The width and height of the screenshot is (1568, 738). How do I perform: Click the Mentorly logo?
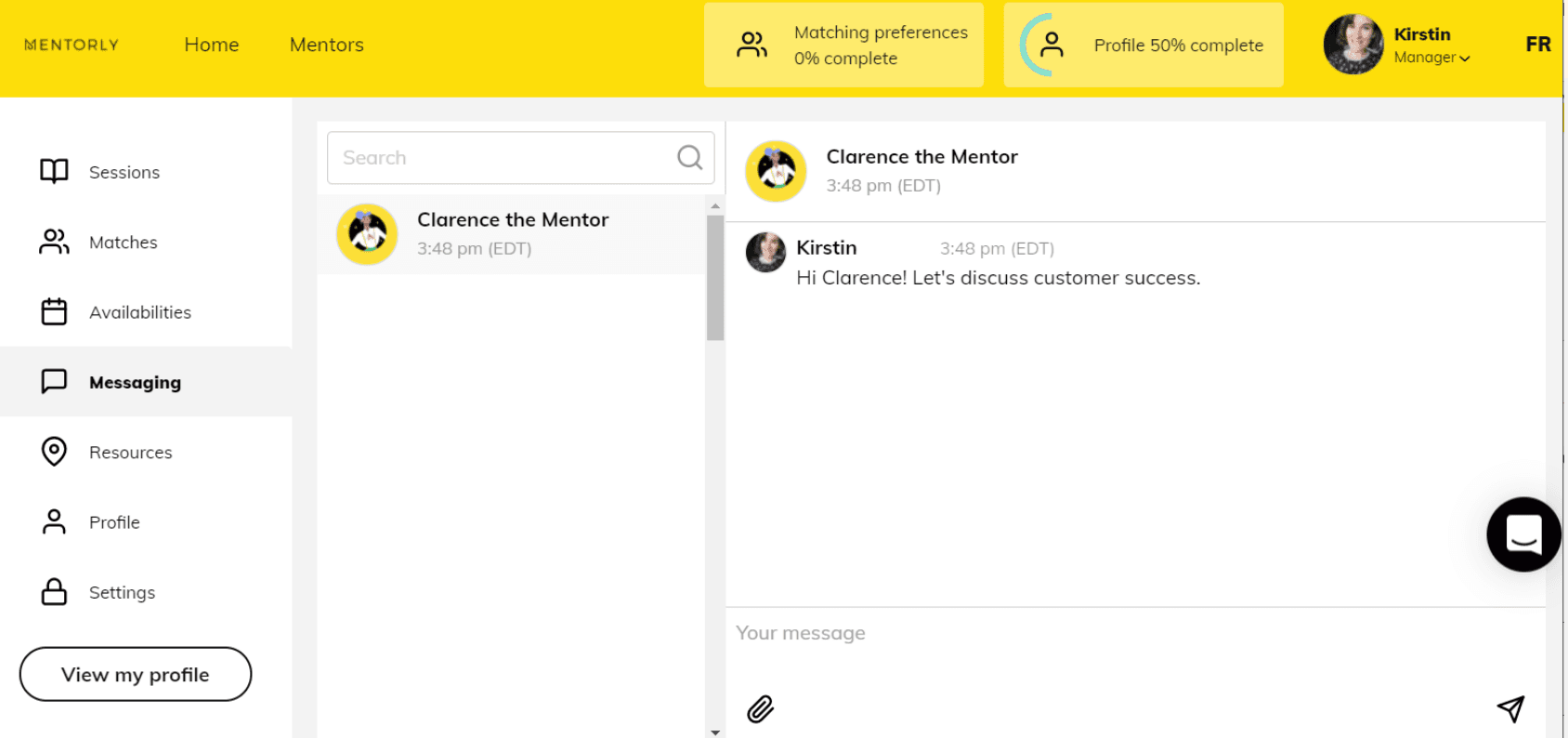pyautogui.click(x=72, y=45)
